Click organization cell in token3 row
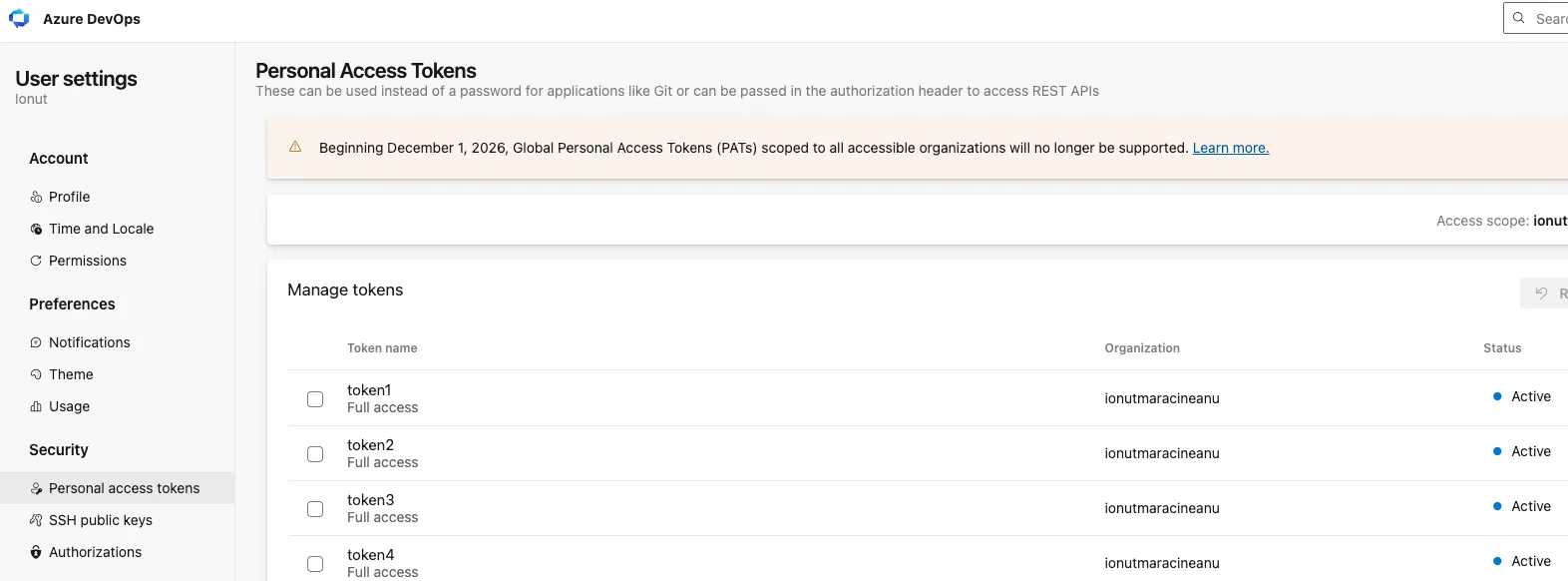Image resolution: width=1568 pixels, height=581 pixels. point(1162,508)
